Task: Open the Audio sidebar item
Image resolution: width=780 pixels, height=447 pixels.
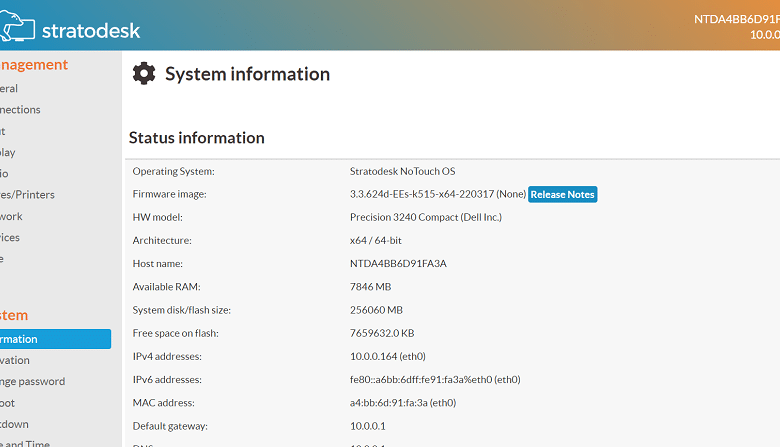Action: tap(4, 174)
